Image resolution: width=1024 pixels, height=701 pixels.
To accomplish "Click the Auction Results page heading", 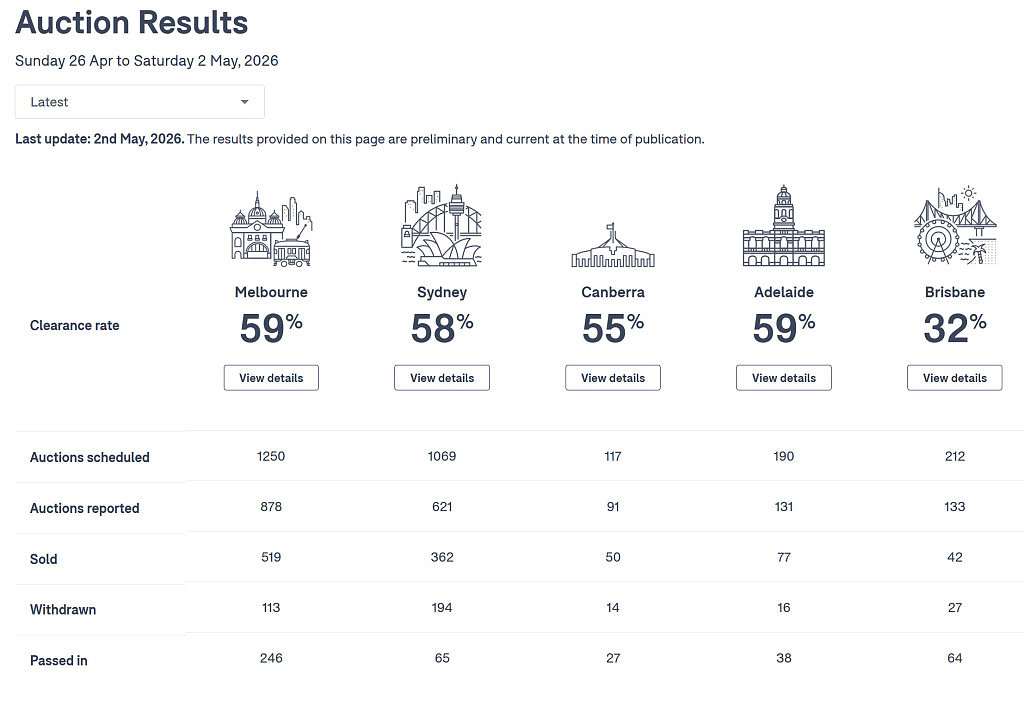I will click(x=131, y=22).
